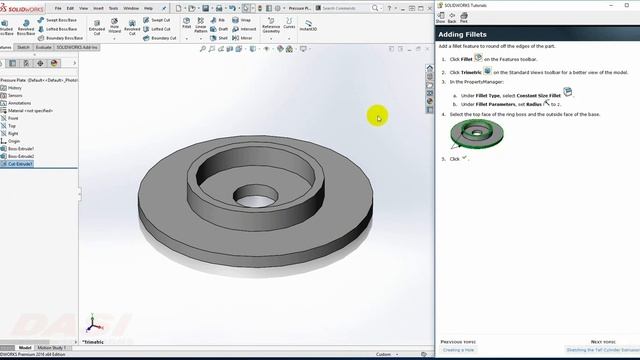
Task: Open the Hole Wizard tool
Action: click(x=115, y=26)
